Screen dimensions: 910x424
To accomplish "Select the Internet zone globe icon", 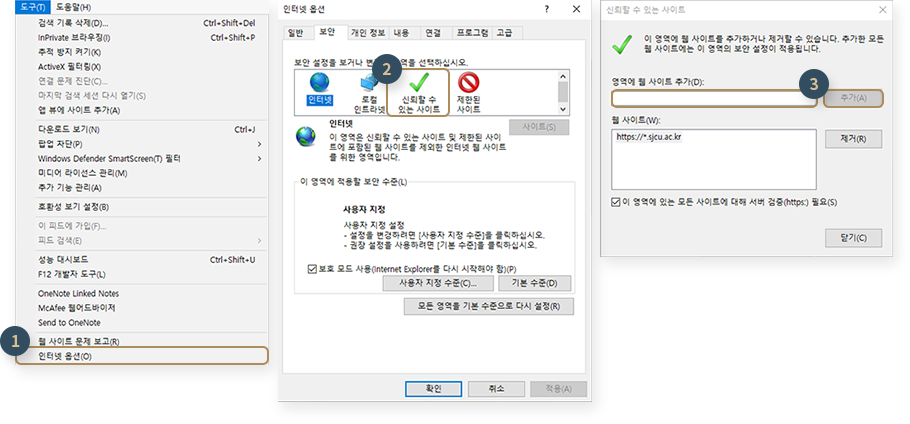I will pos(319,91).
